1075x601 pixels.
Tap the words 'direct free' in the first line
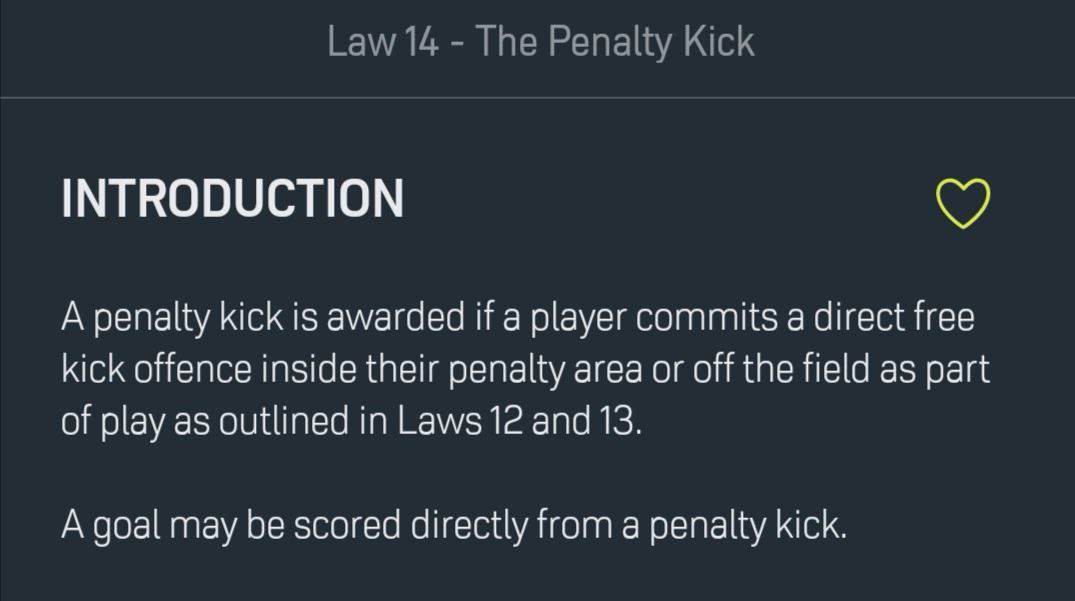pyautogui.click(x=894, y=317)
